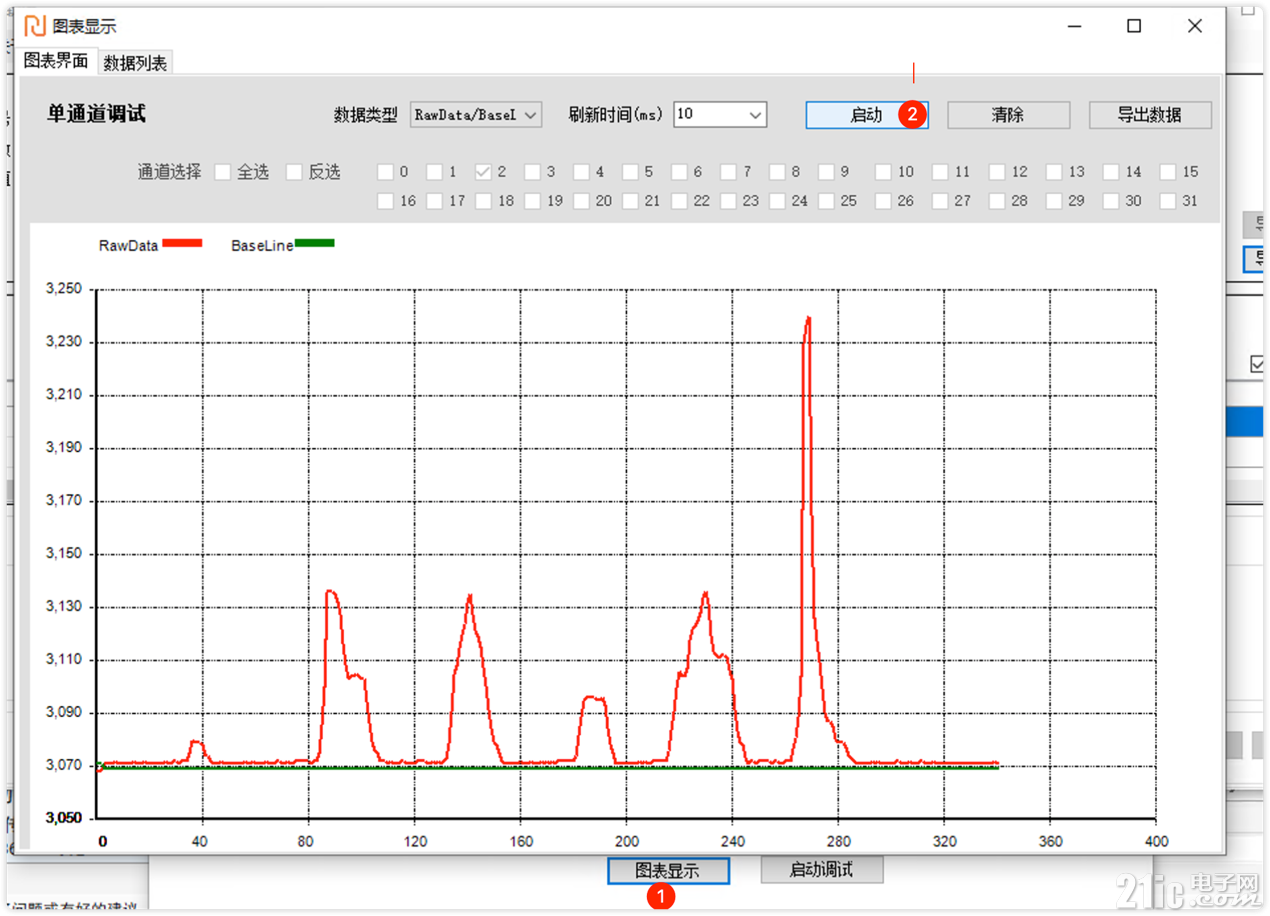1270x916 pixels.
Task: Check the 全选 checkbox
Action: (x=222, y=172)
